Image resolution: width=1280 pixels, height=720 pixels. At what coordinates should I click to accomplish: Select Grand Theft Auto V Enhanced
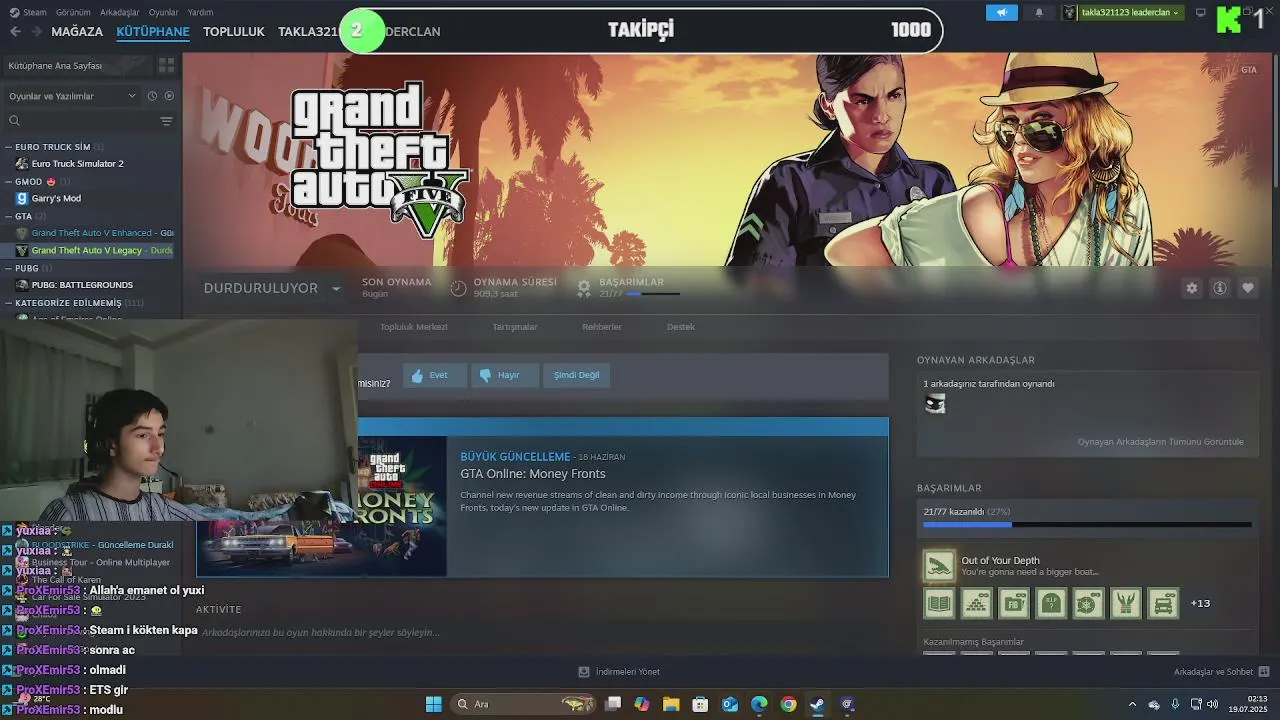pyautogui.click(x=95, y=233)
